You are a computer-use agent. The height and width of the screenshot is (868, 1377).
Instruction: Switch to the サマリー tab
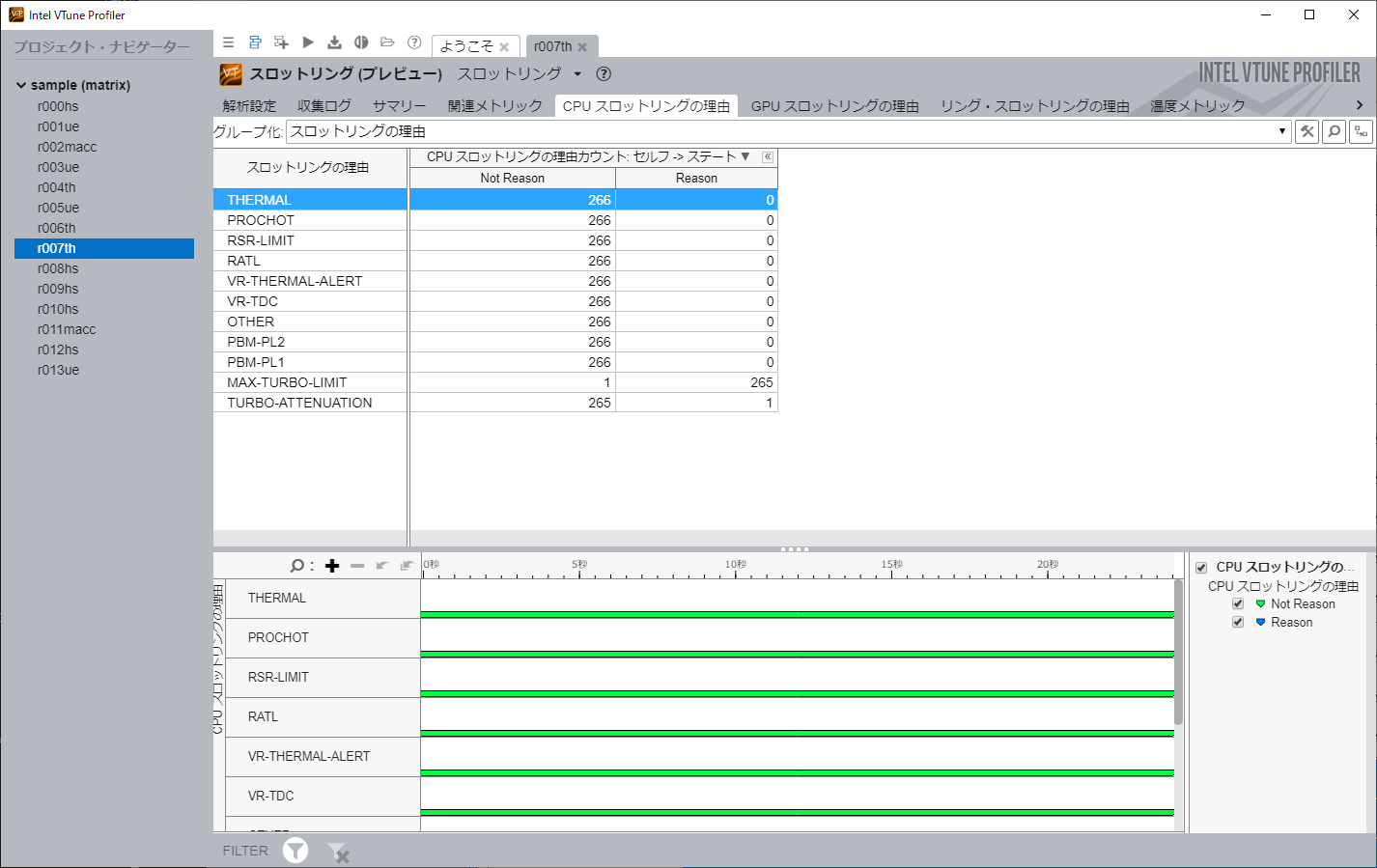pyautogui.click(x=399, y=106)
